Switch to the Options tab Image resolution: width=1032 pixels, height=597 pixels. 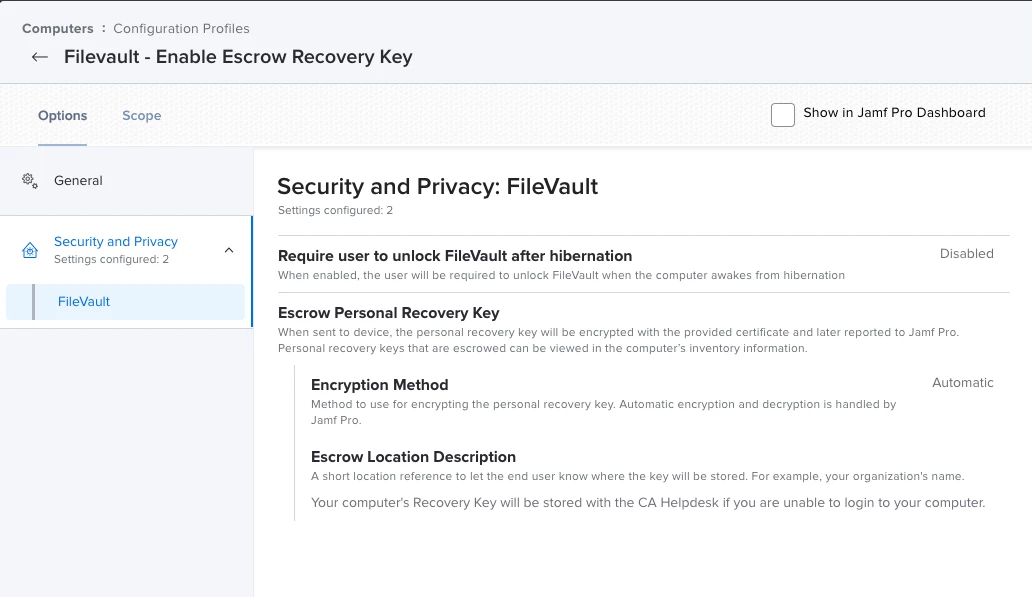point(63,116)
